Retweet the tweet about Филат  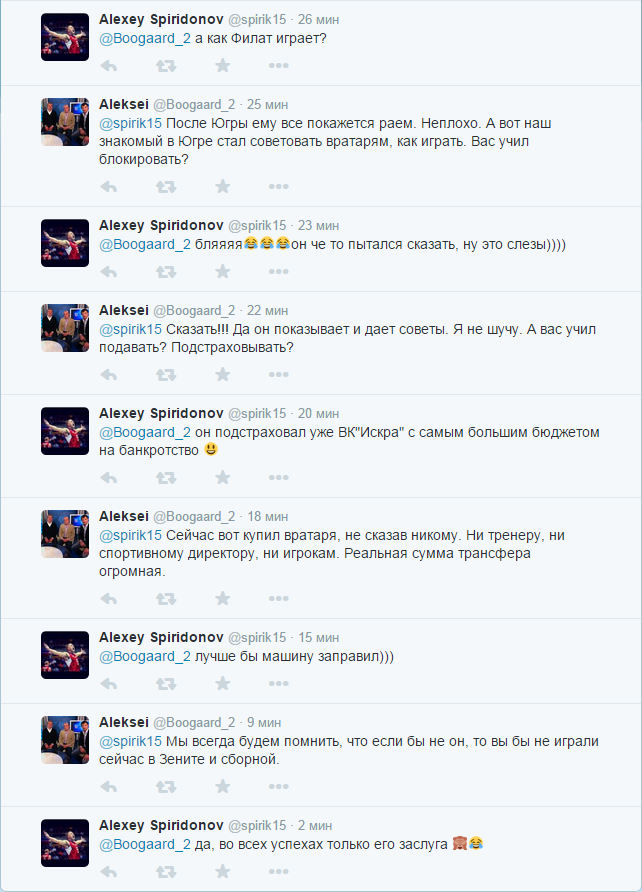pos(165,66)
